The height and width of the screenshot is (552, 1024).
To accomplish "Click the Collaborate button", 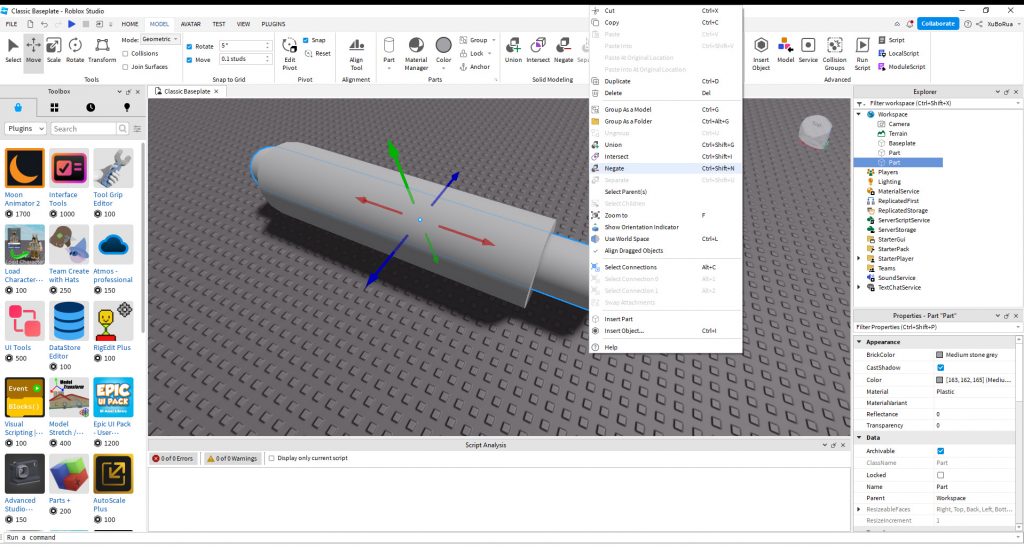I will coord(937,23).
